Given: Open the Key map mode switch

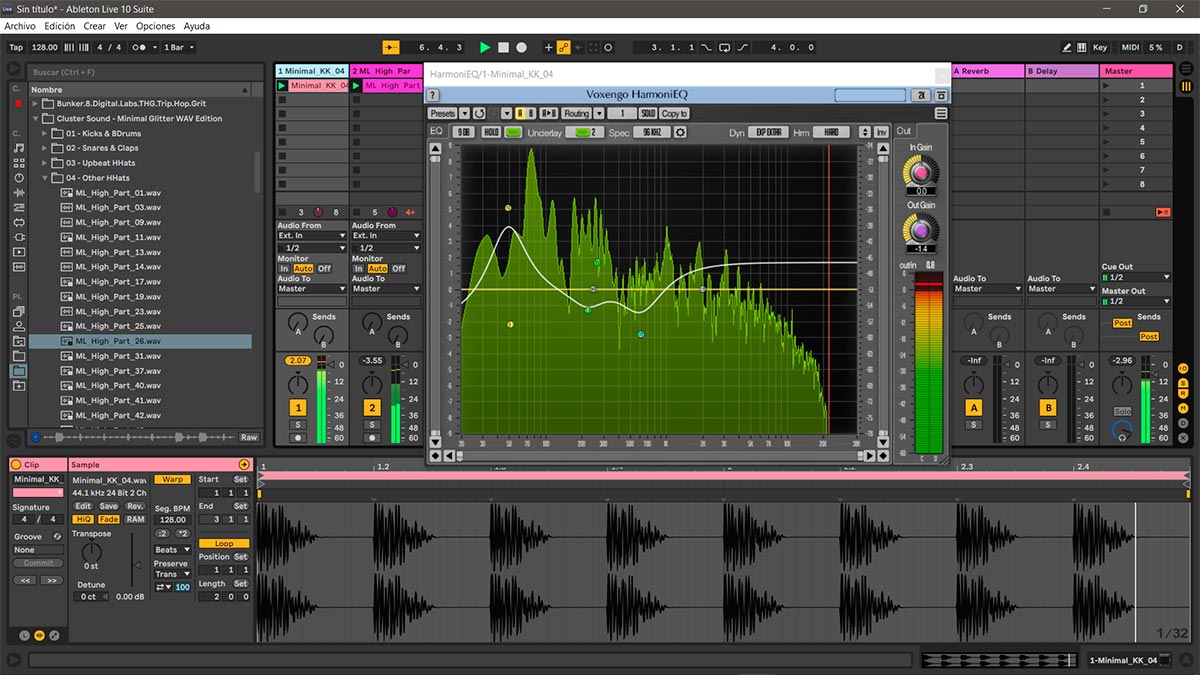Looking at the screenshot, I should [x=1100, y=47].
